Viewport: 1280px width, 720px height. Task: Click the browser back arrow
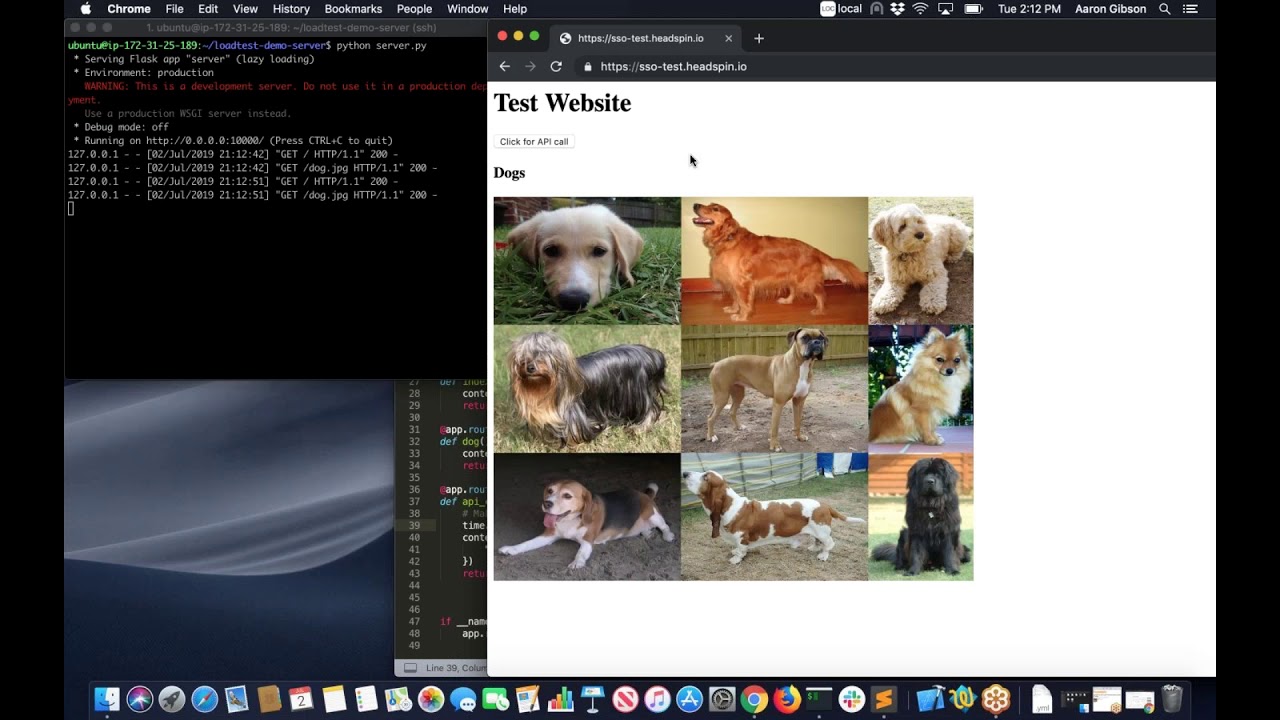tap(504, 66)
